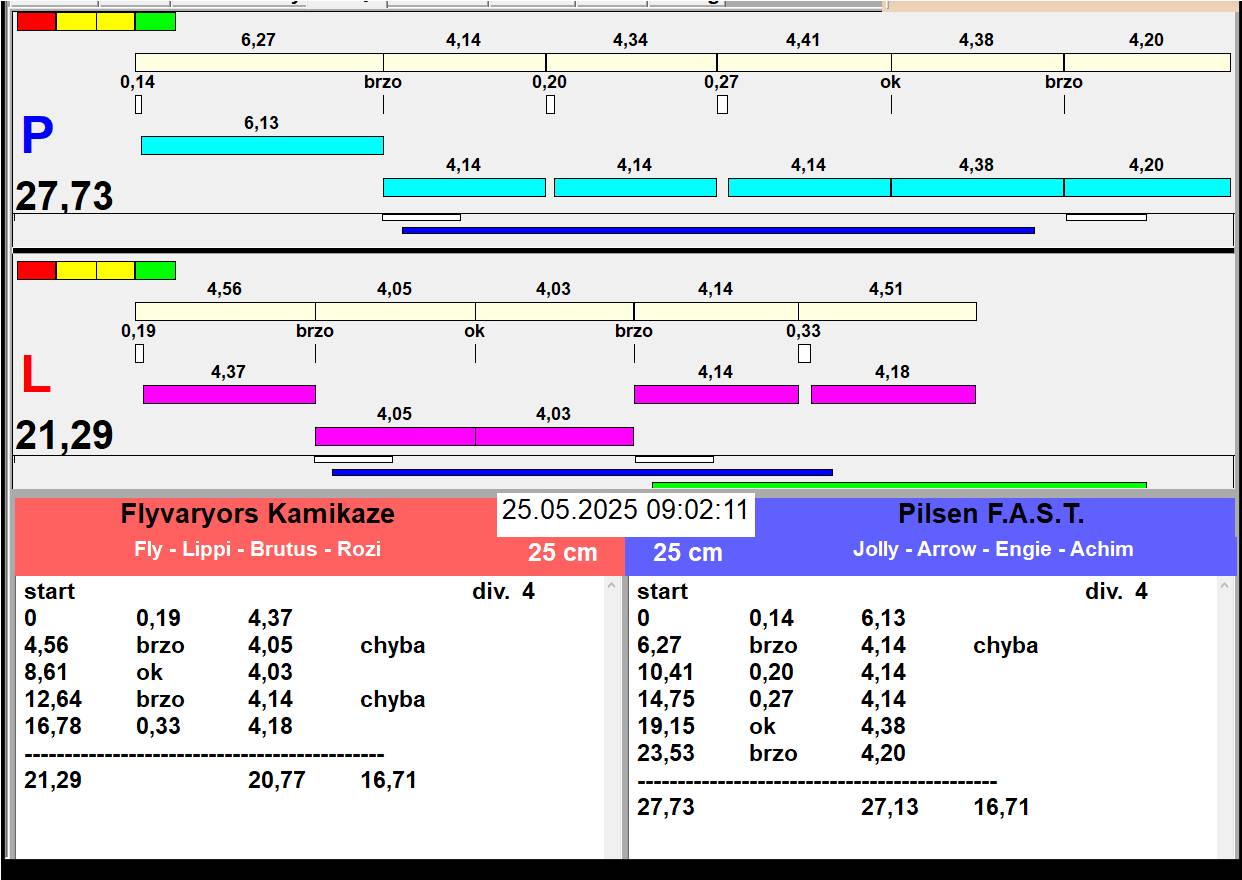Click the date and time 25.05.2025 09:02:11
This screenshot has height=880, width=1242.
pyautogui.click(x=625, y=510)
